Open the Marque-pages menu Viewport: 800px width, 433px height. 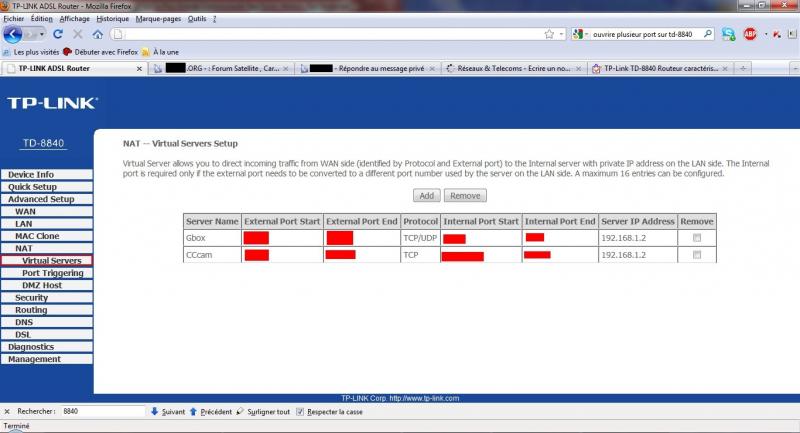pyautogui.click(x=158, y=19)
